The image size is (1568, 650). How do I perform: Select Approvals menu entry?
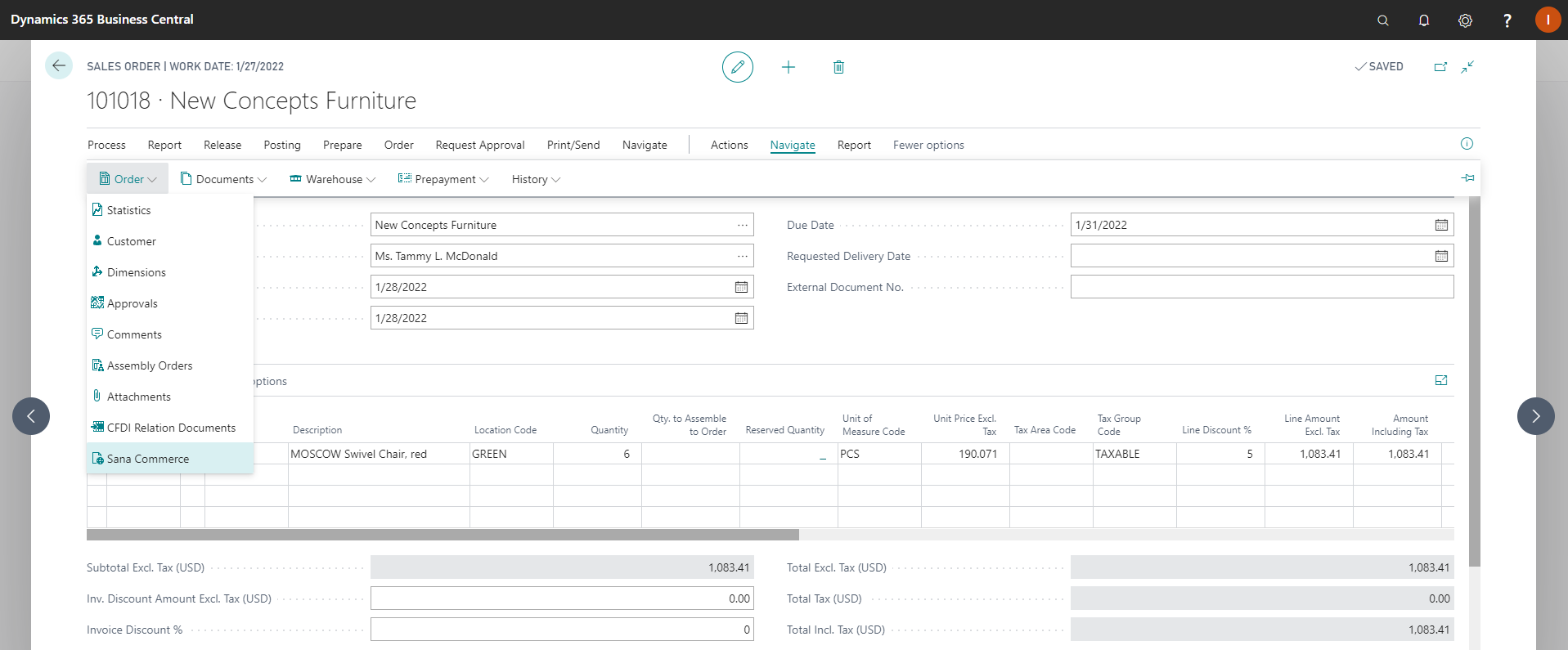coord(169,303)
